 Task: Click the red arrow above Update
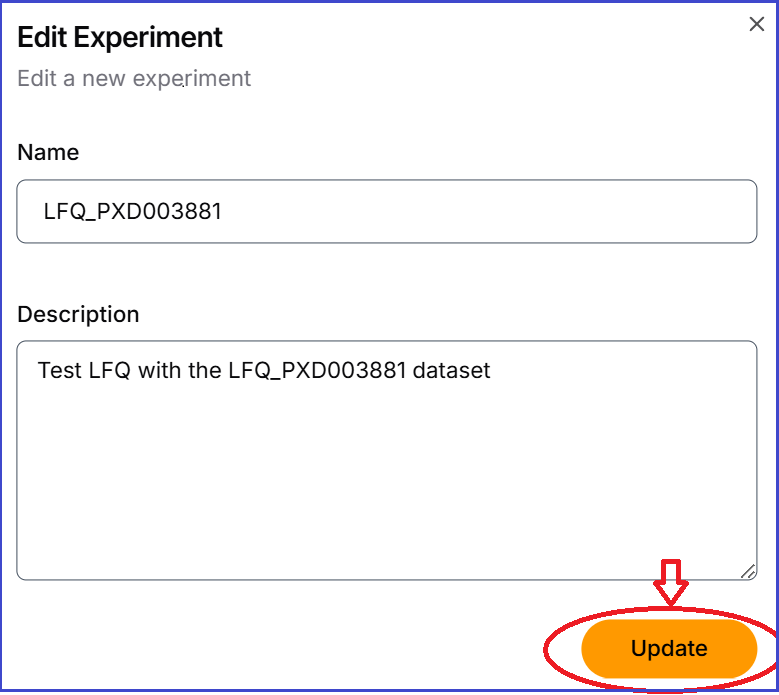pos(670,582)
